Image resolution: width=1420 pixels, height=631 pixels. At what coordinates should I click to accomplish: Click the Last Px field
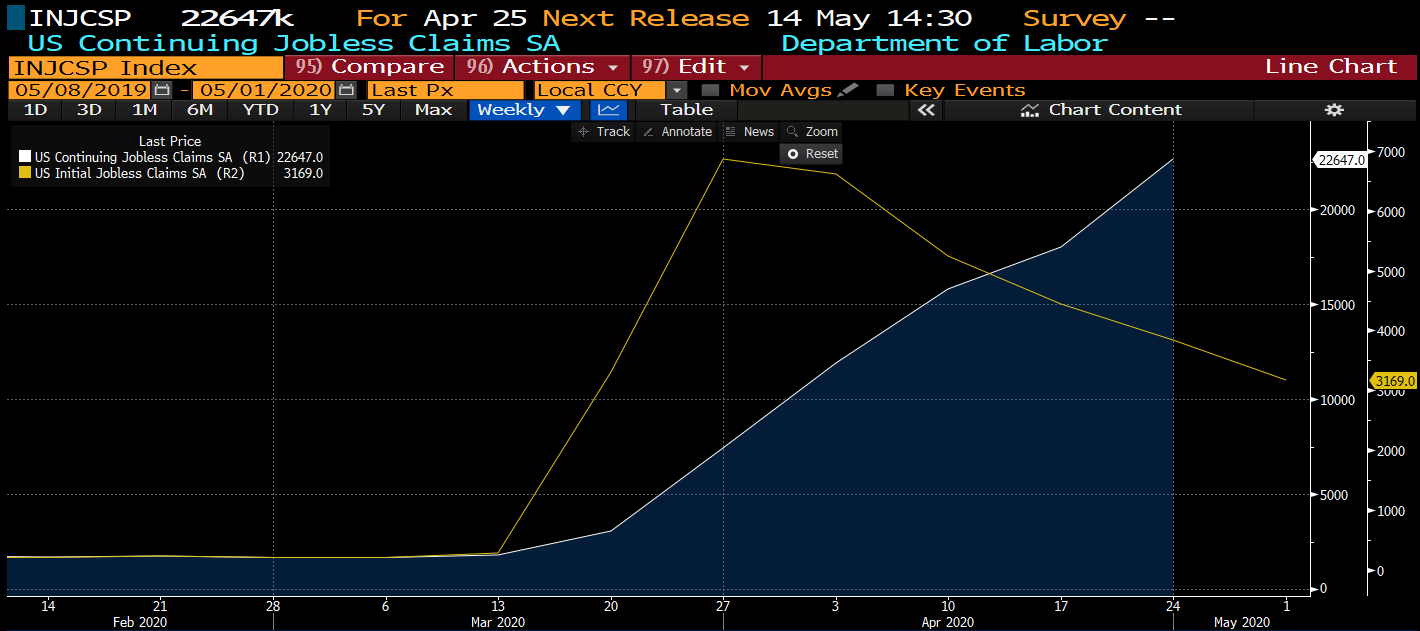point(446,90)
